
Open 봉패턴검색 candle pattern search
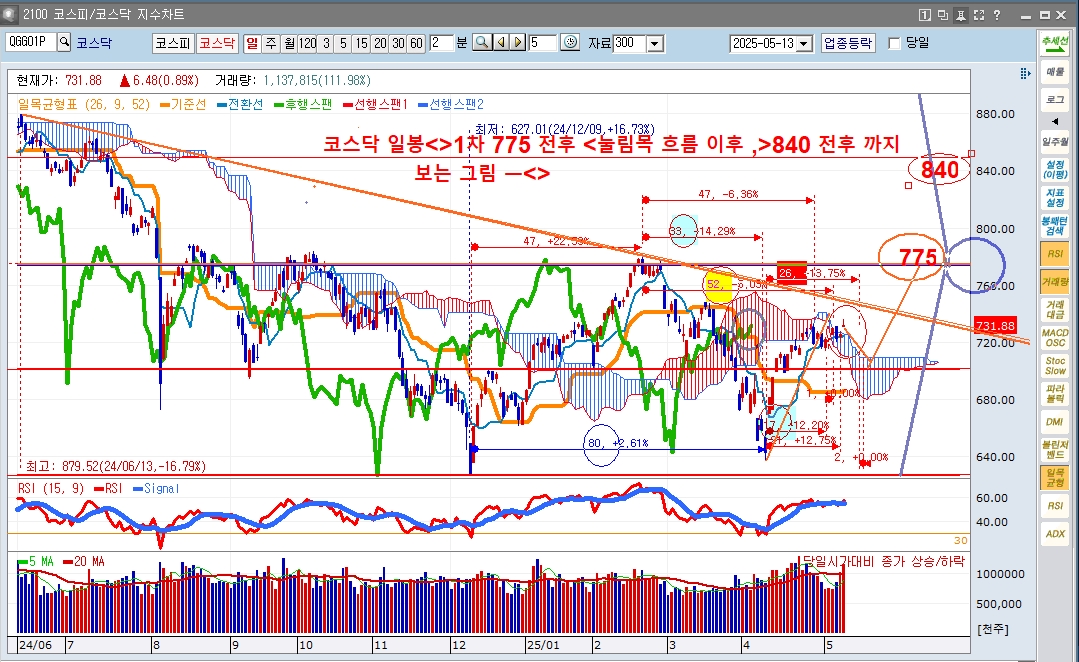click(x=1055, y=226)
